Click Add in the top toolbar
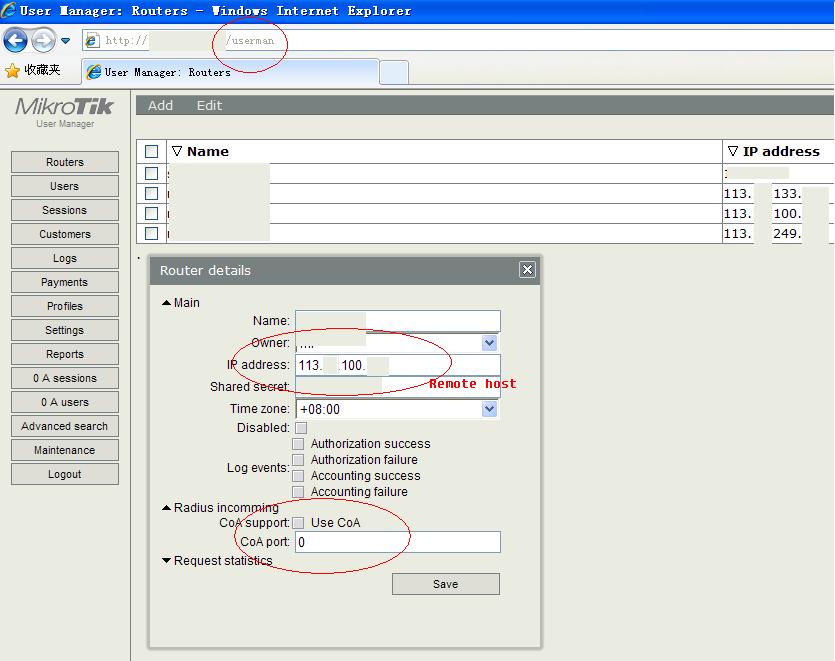Image resolution: width=835 pixels, height=661 pixels. click(160, 105)
